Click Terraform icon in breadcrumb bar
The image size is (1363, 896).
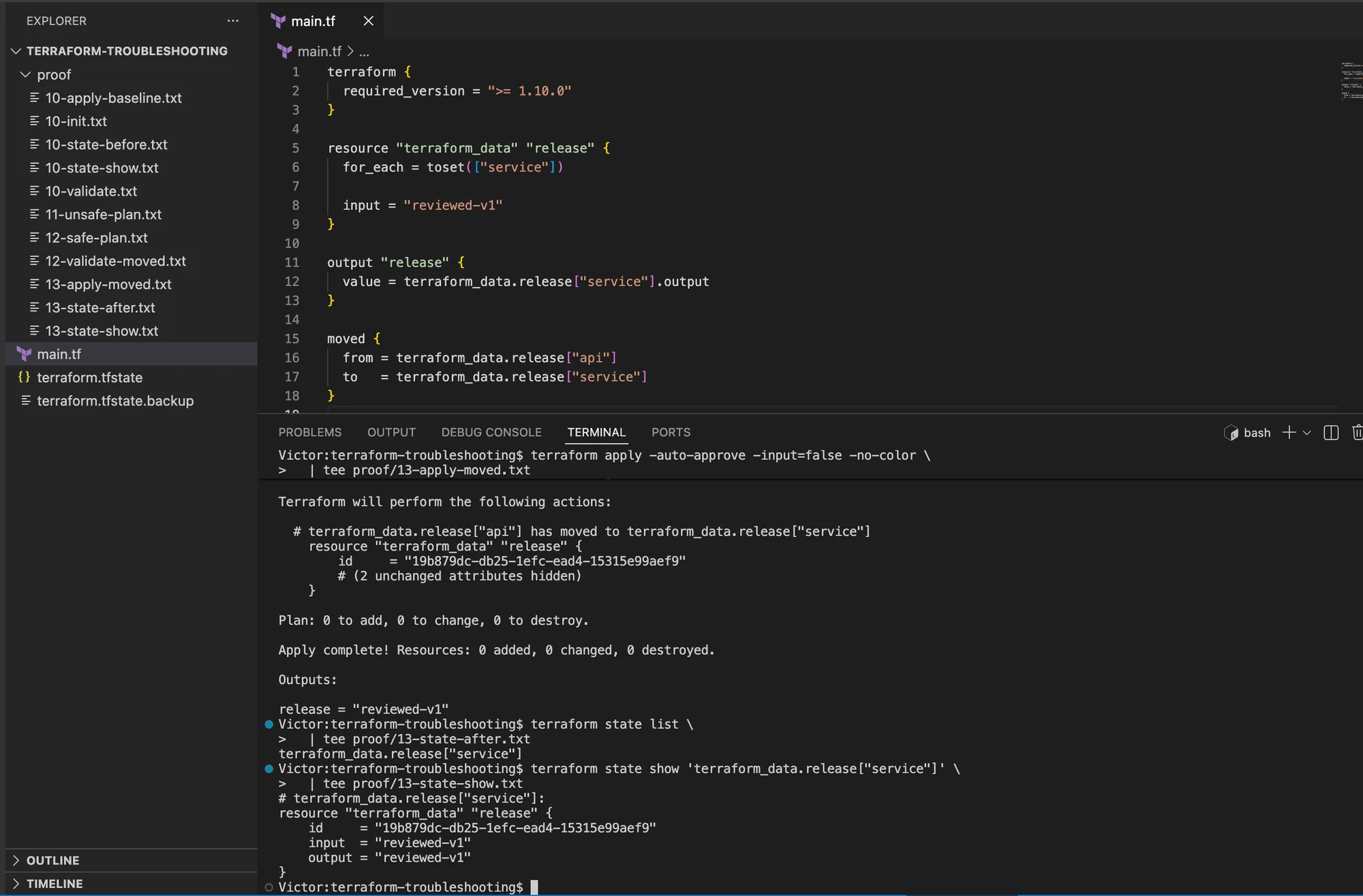pos(284,51)
